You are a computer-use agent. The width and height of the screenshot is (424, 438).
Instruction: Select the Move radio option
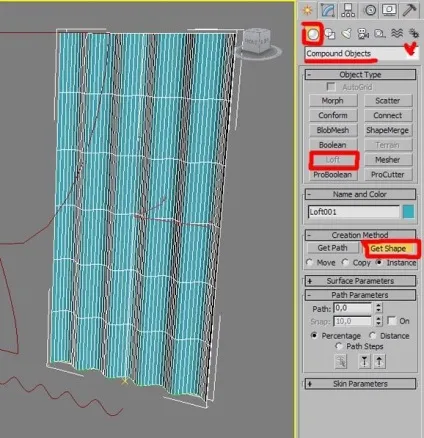pos(310,263)
